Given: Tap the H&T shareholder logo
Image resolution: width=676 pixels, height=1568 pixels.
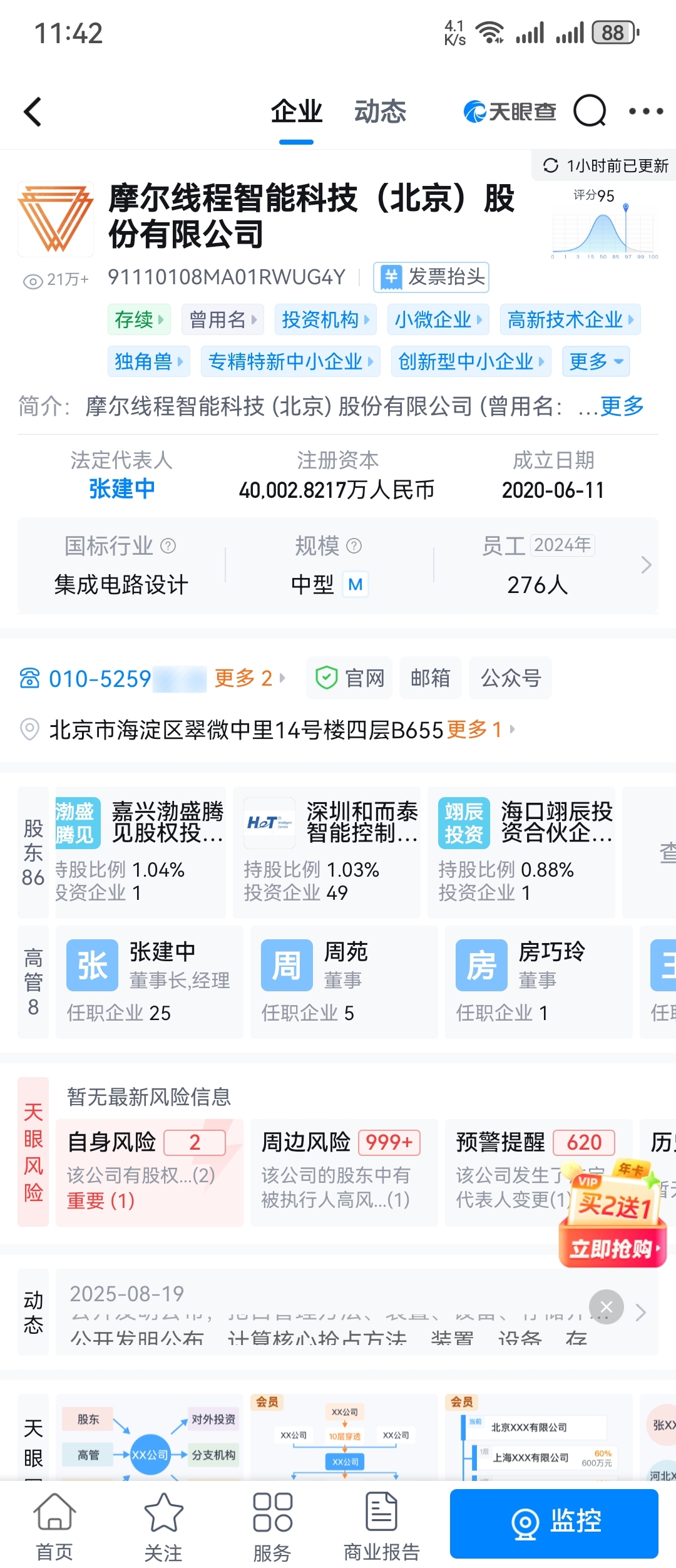Looking at the screenshot, I should pos(270,823).
